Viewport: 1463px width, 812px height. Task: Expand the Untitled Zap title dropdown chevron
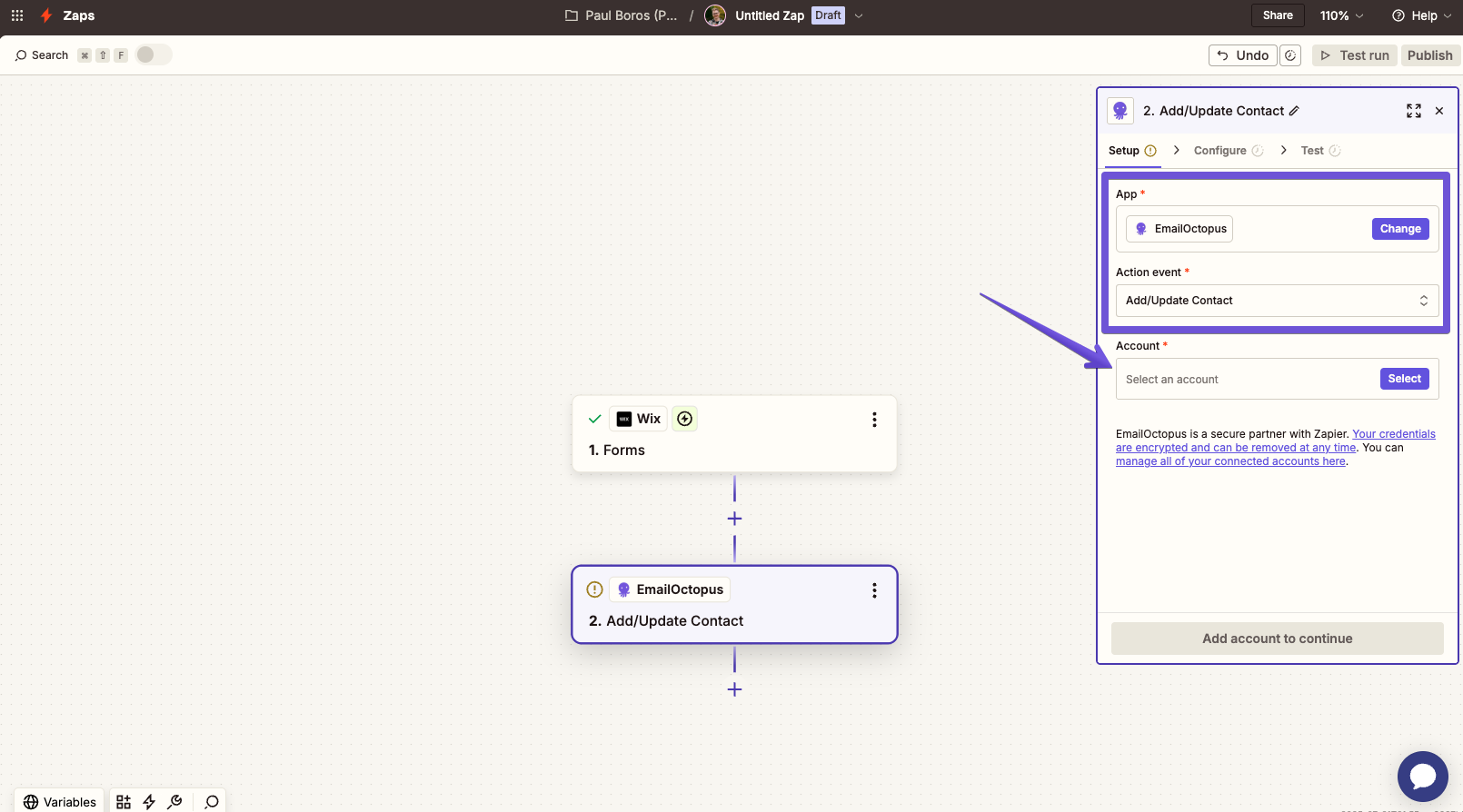tap(859, 15)
